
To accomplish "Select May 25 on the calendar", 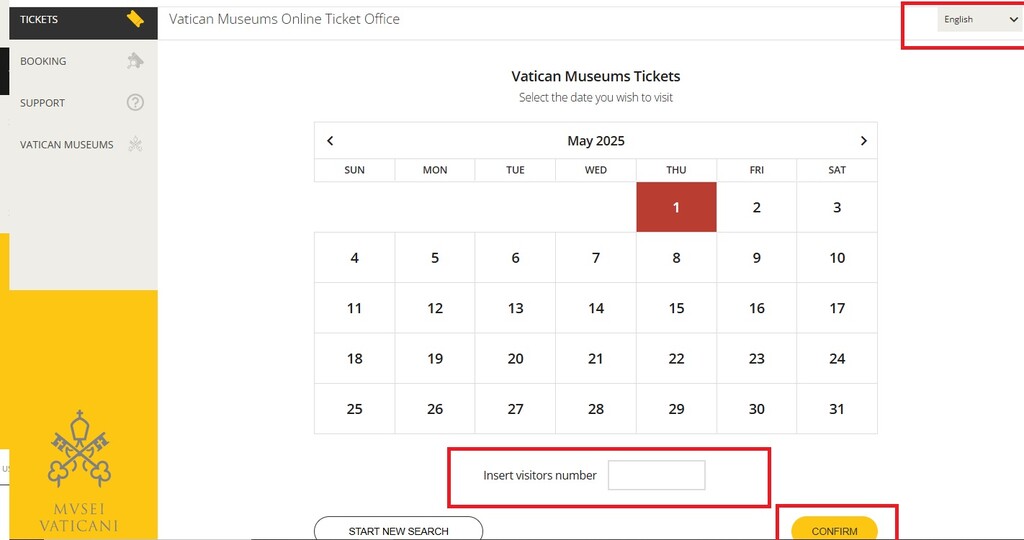I will pos(355,408).
